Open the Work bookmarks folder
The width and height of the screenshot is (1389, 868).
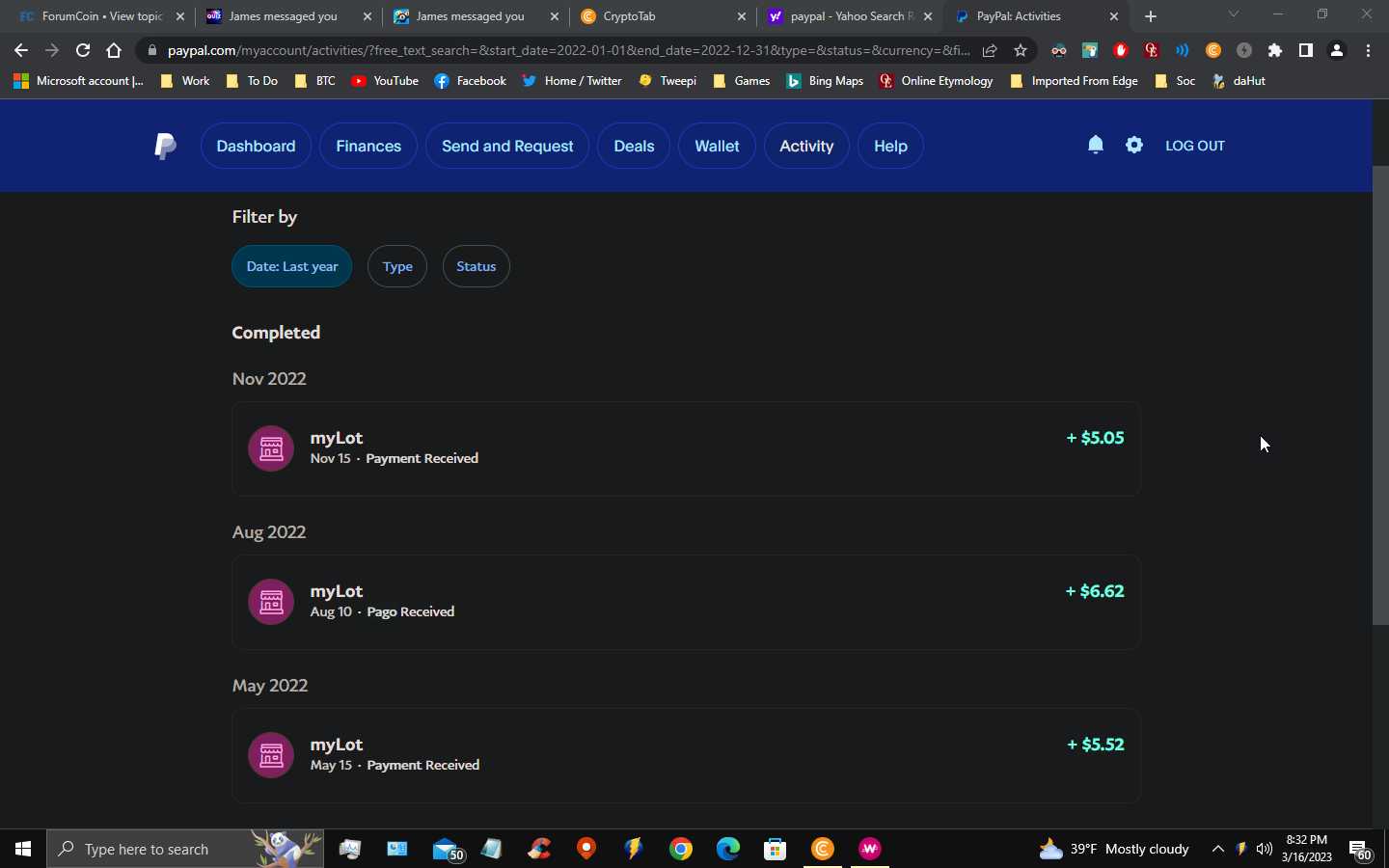185,81
